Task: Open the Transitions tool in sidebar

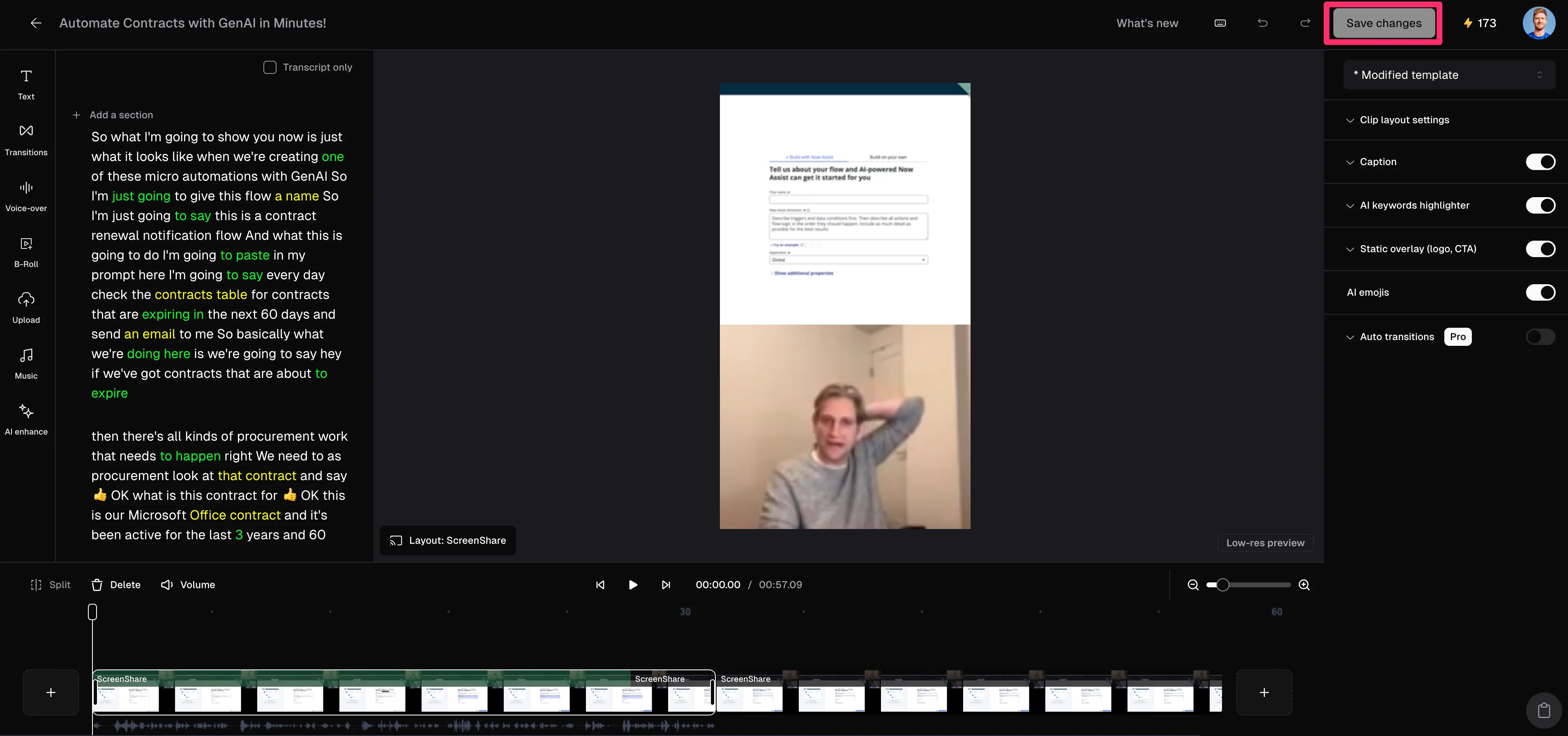Action: click(x=26, y=140)
